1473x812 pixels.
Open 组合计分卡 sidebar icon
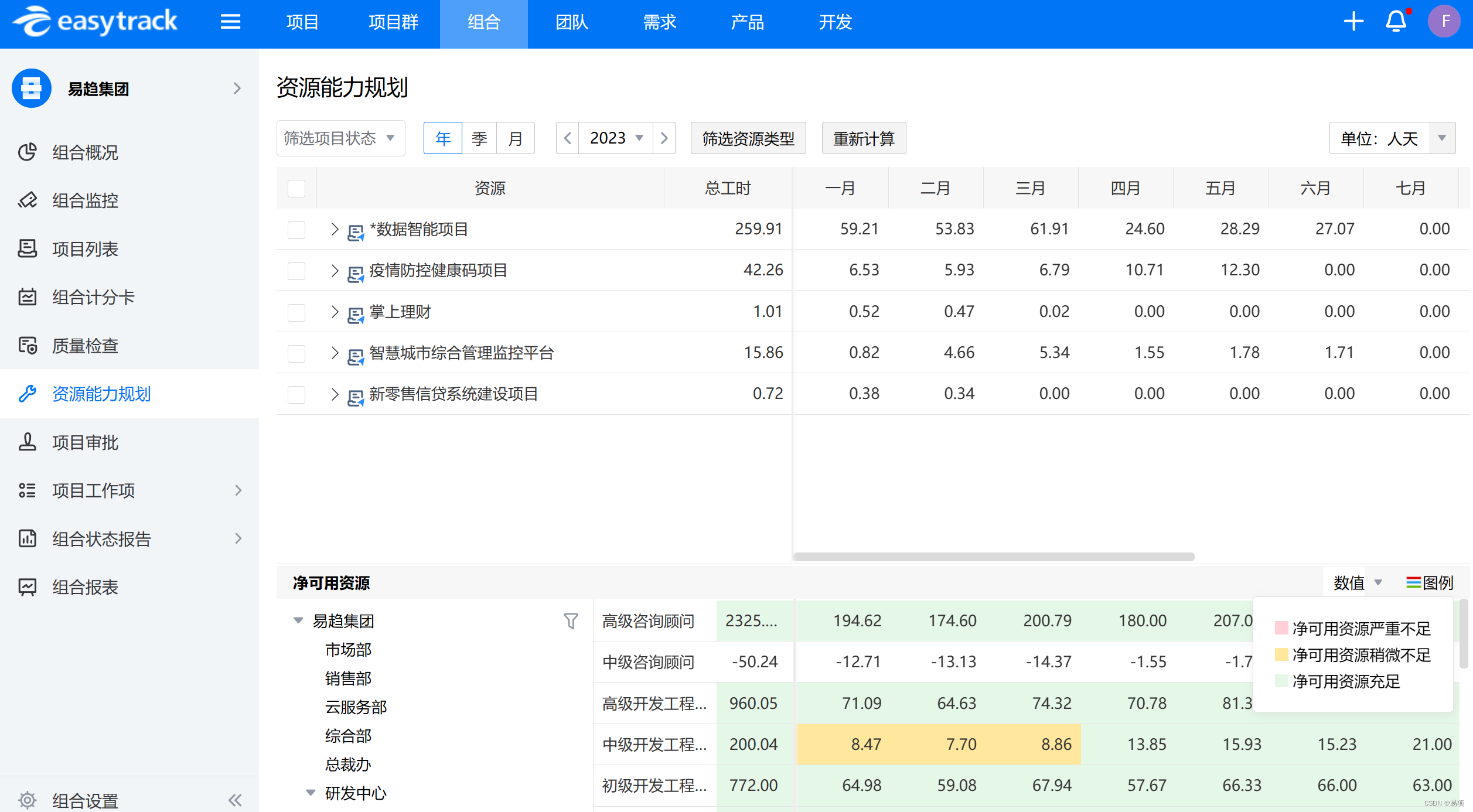tap(28, 297)
